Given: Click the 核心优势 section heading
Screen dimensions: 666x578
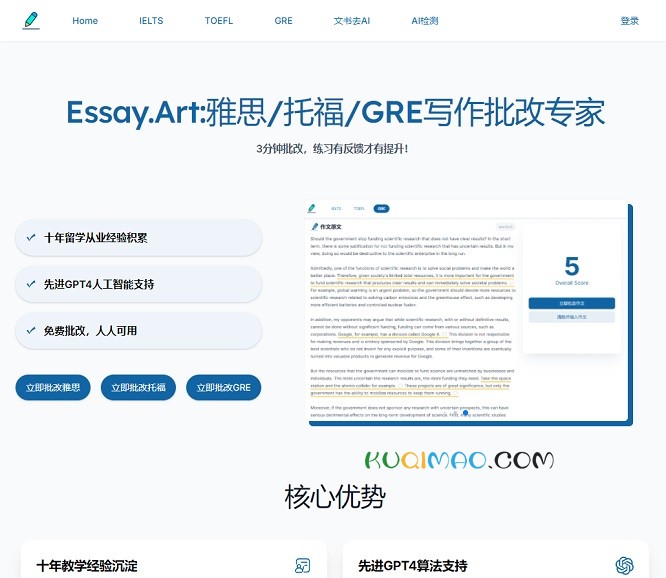Looking at the screenshot, I should 335,496.
